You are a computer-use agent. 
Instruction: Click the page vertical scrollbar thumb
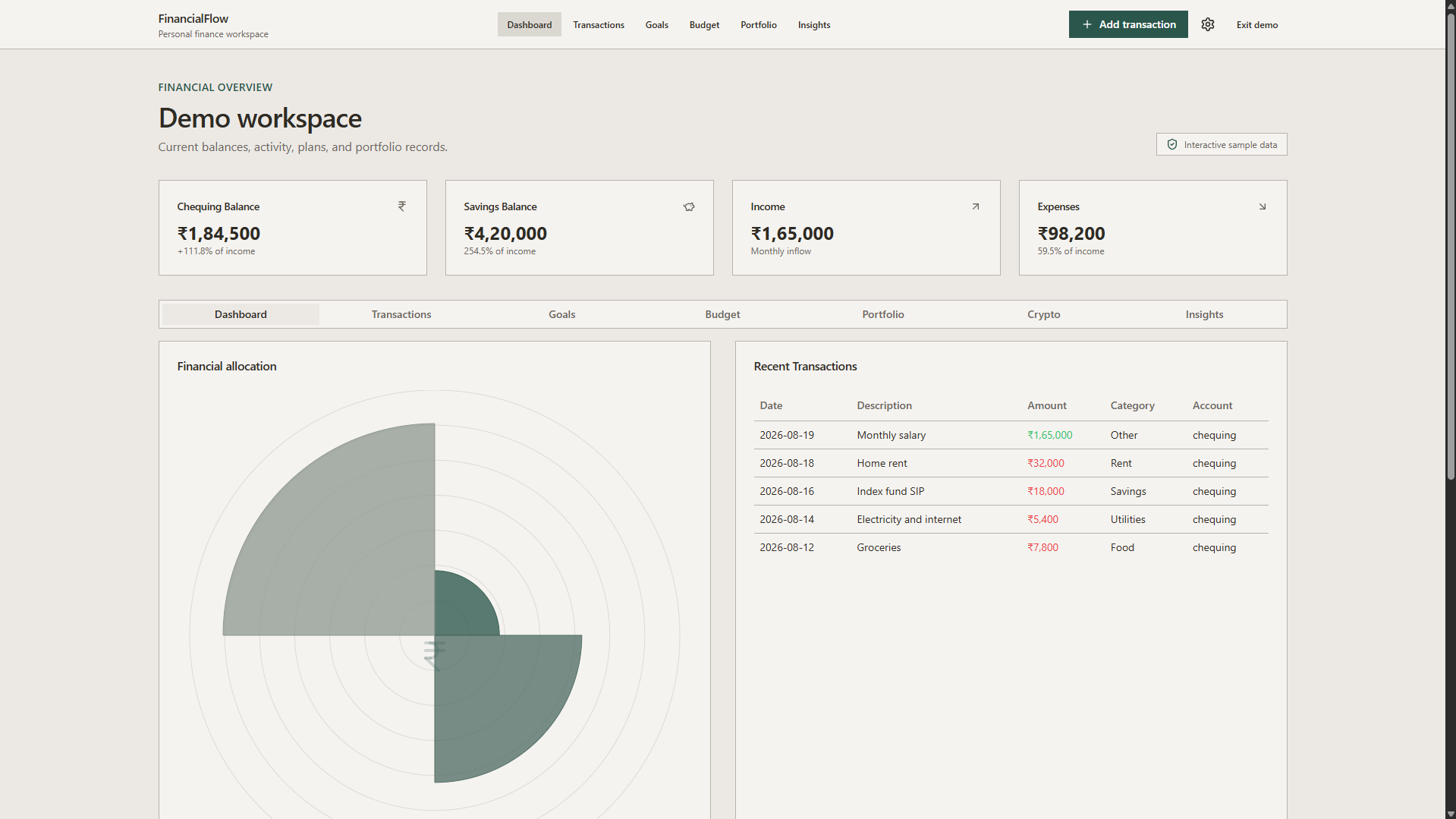click(1451, 247)
